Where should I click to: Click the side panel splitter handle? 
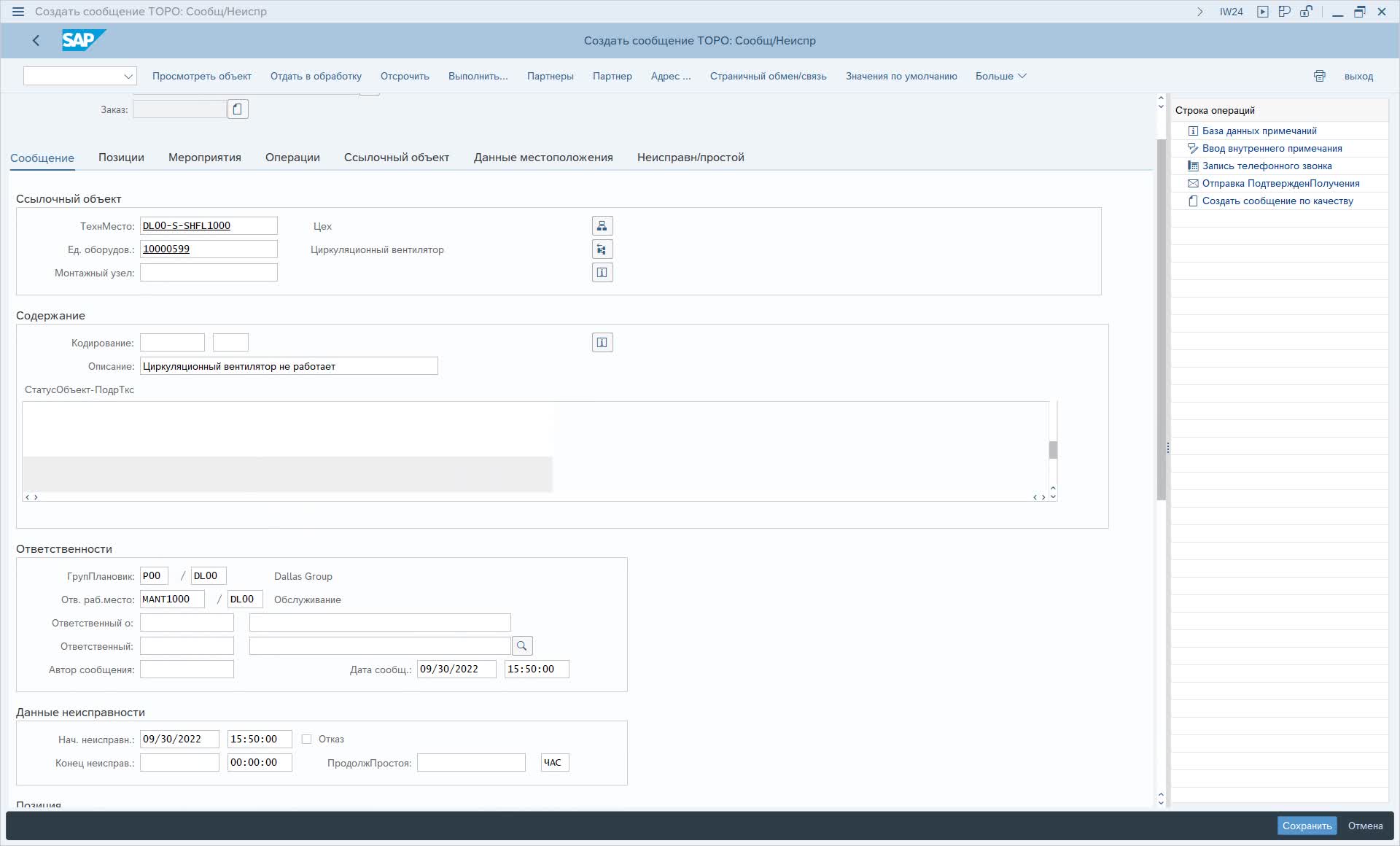point(1168,448)
